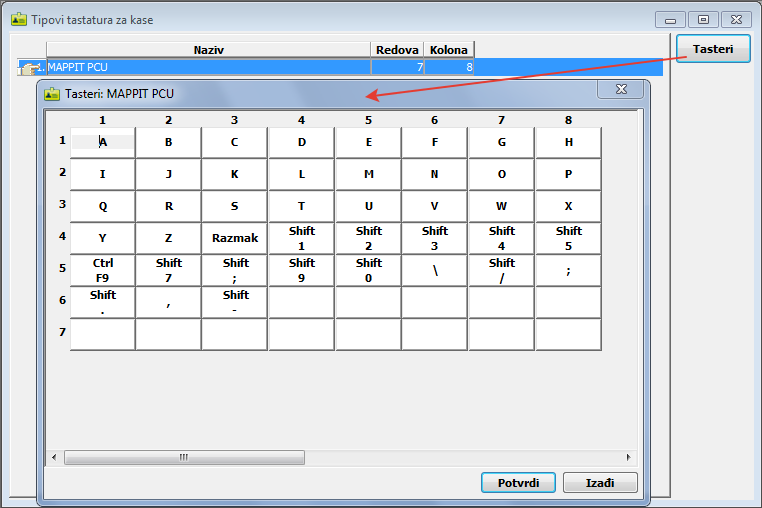Select the key cell labeled P
Viewport: 762px width, 508px height.
click(569, 174)
